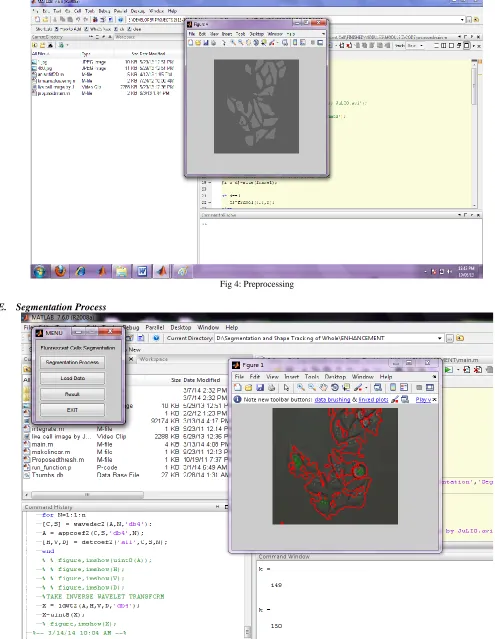495x639 pixels.
Task: Open Help menu in upper MATLAB window
Action: coord(172,11)
